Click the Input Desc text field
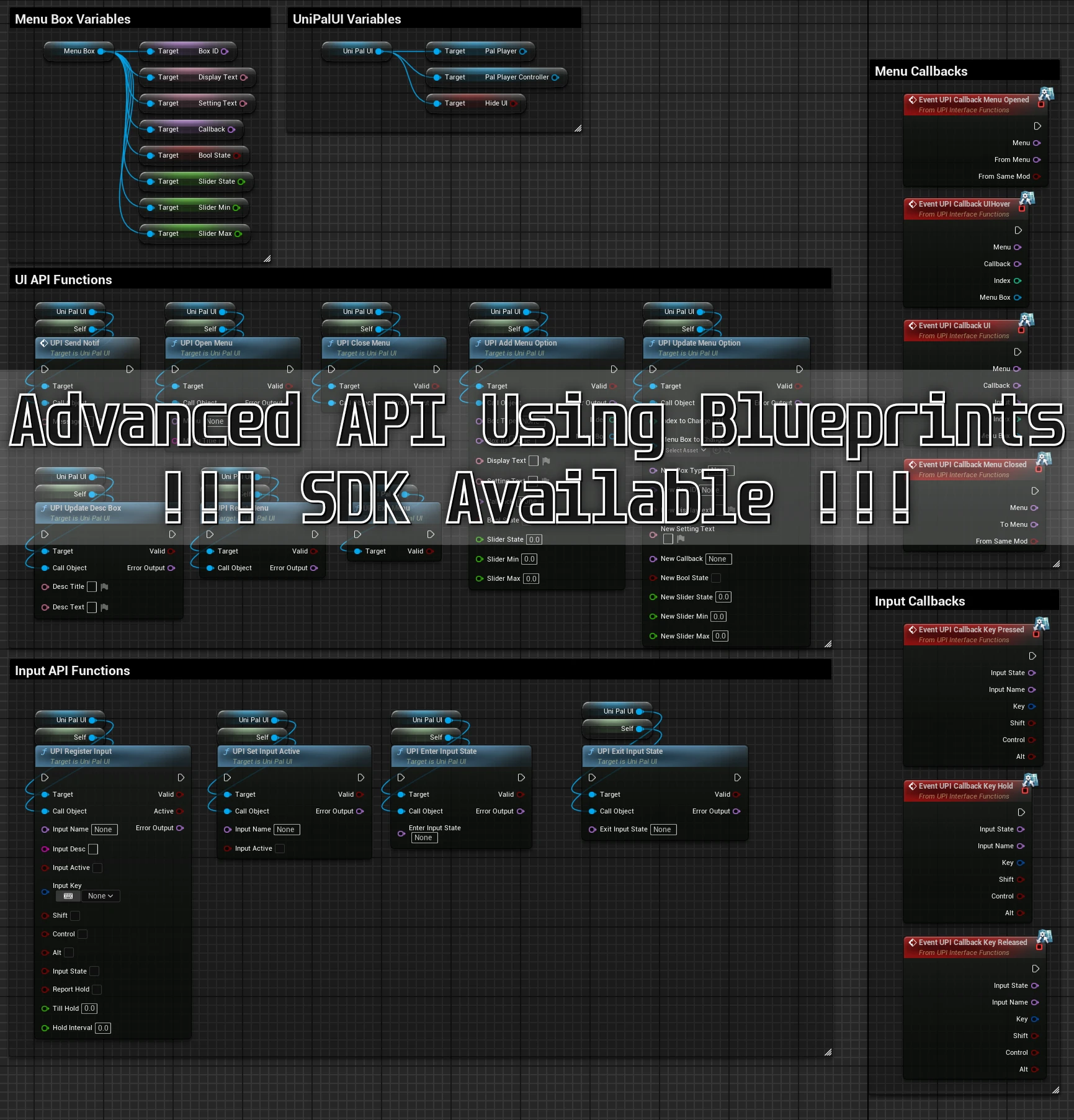This screenshot has height=1120, width=1074. pos(93,849)
